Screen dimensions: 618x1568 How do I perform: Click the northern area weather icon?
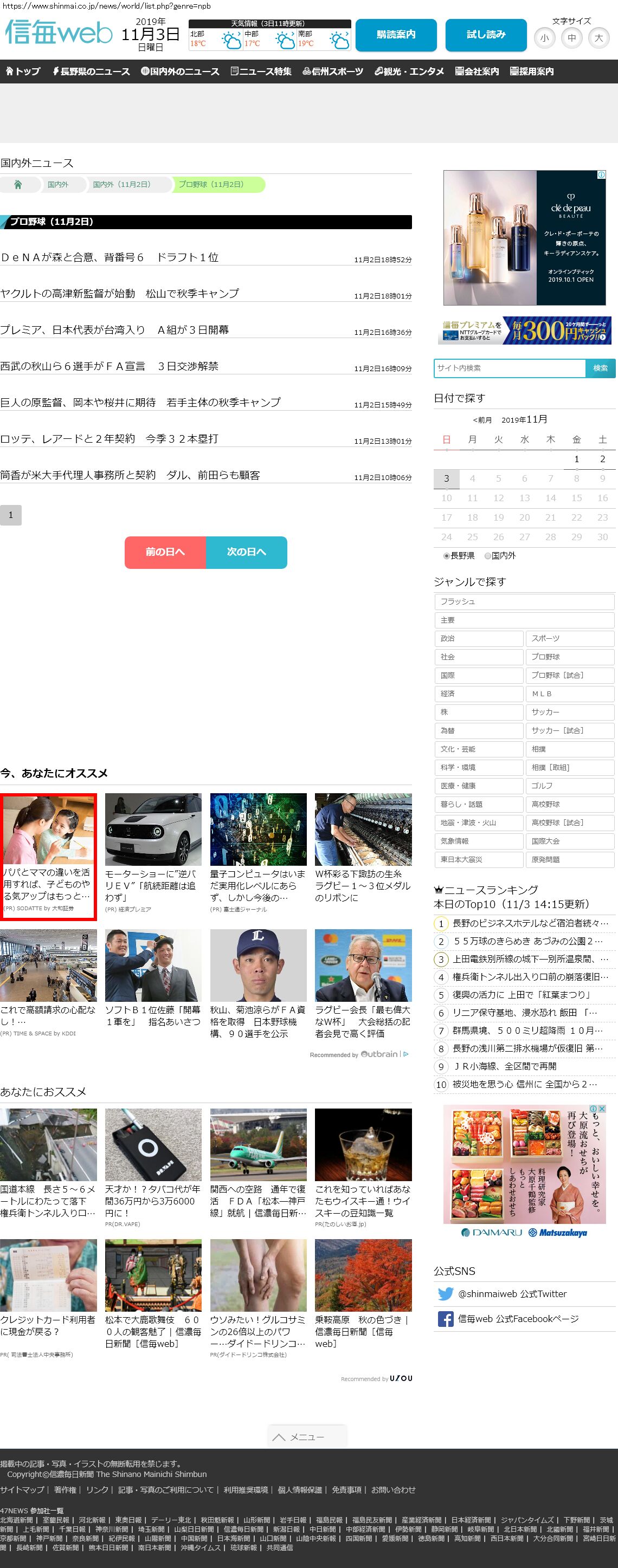(x=231, y=41)
